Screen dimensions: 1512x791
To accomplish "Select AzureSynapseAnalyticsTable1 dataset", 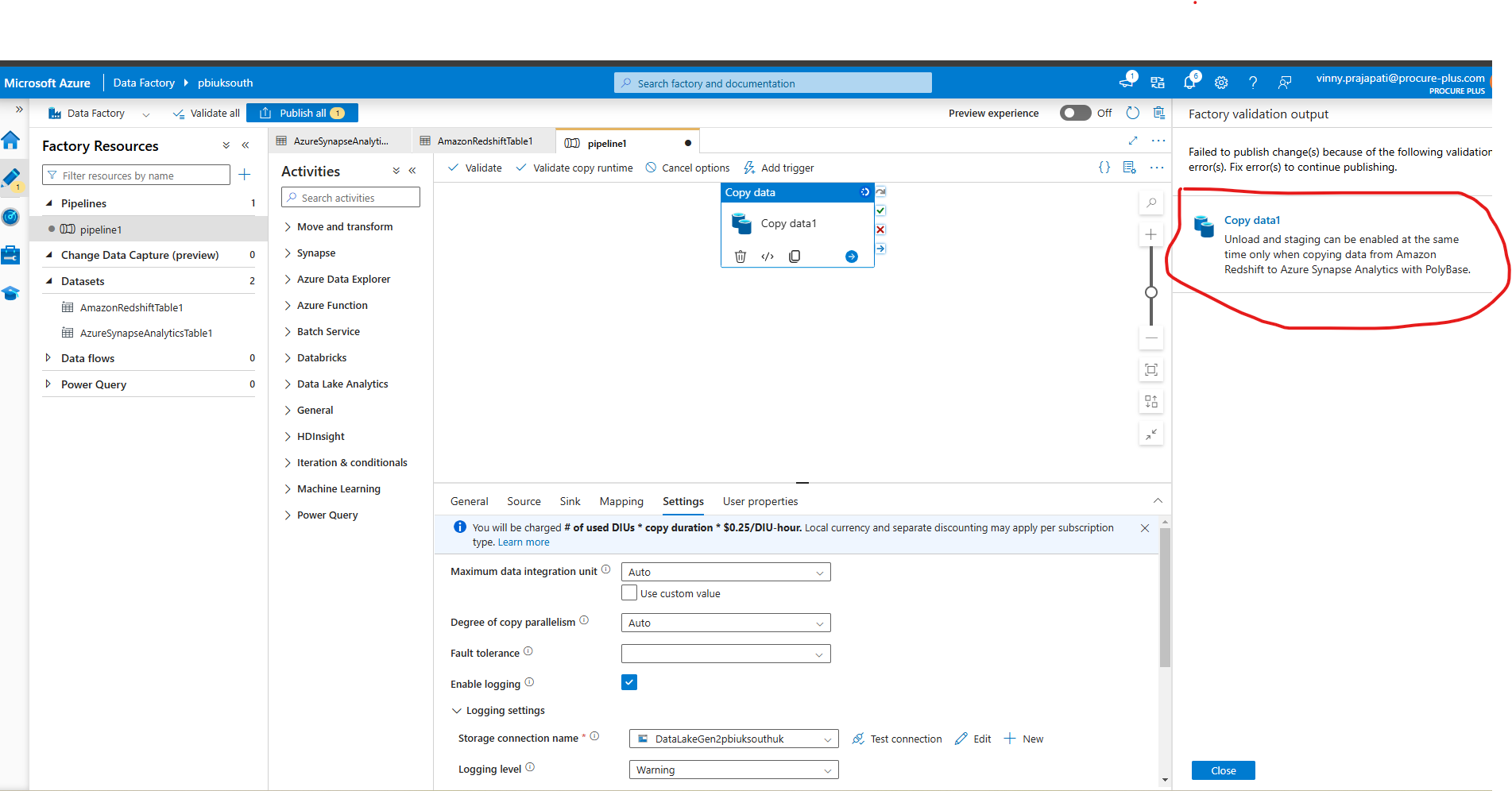I will [x=146, y=333].
